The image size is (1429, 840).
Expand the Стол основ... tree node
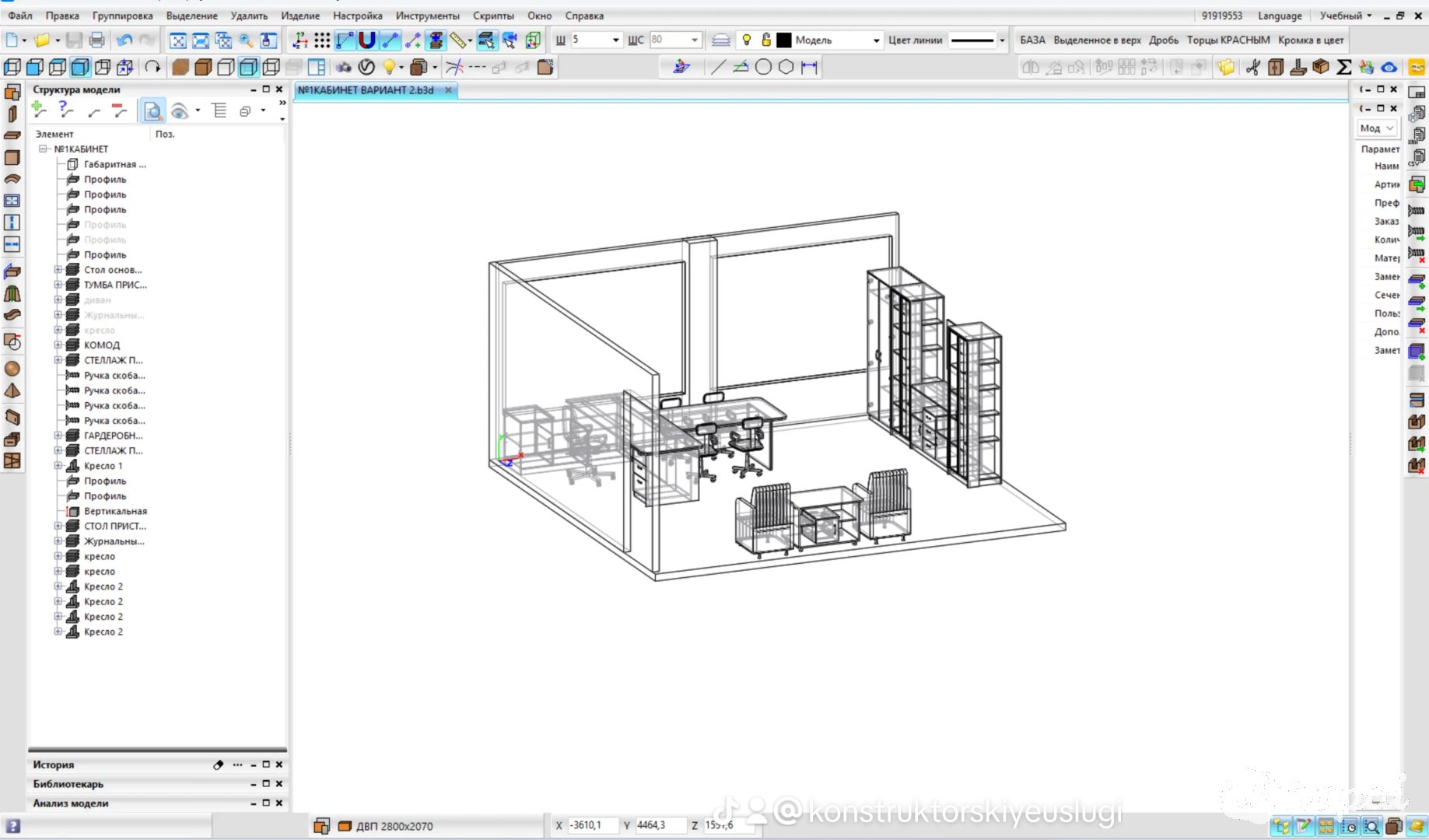58,270
